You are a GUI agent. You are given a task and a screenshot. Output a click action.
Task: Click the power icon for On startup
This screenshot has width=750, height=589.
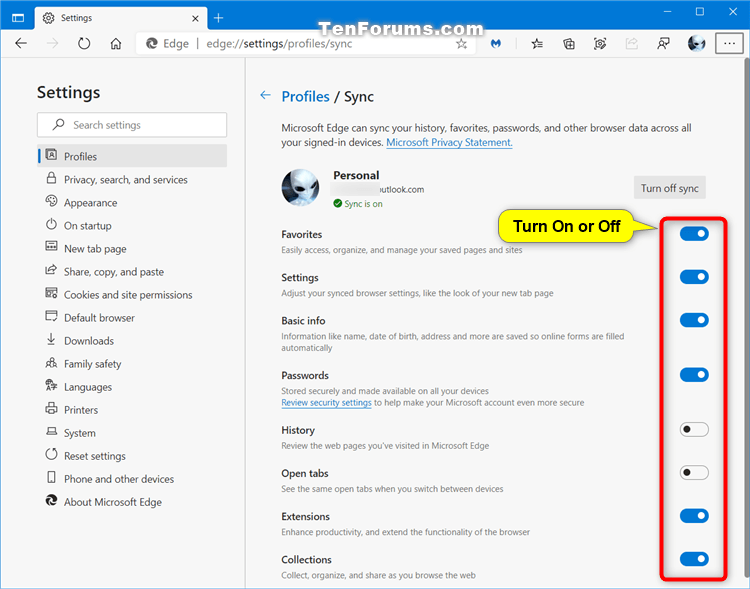pyautogui.click(x=51, y=224)
